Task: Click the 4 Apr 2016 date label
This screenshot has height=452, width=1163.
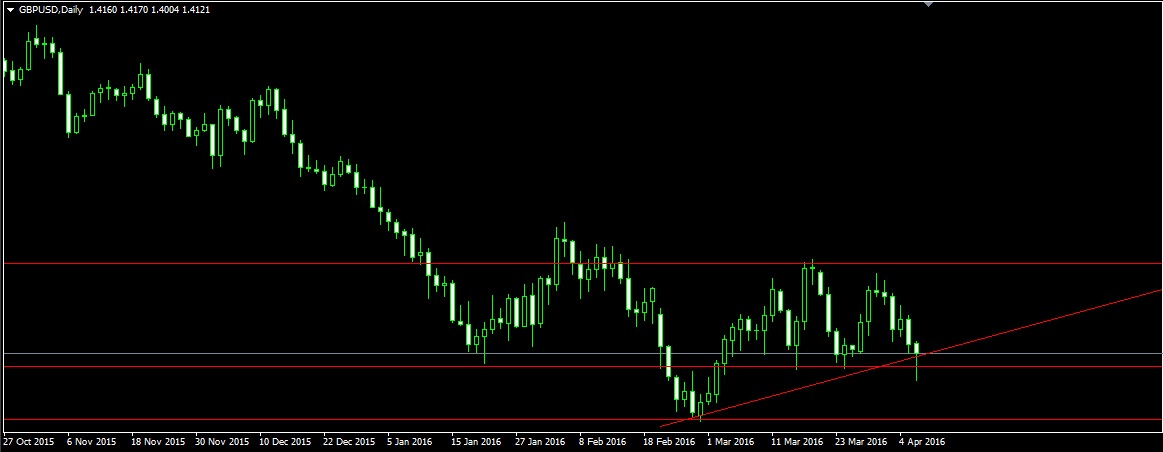Action: pyautogui.click(x=923, y=441)
